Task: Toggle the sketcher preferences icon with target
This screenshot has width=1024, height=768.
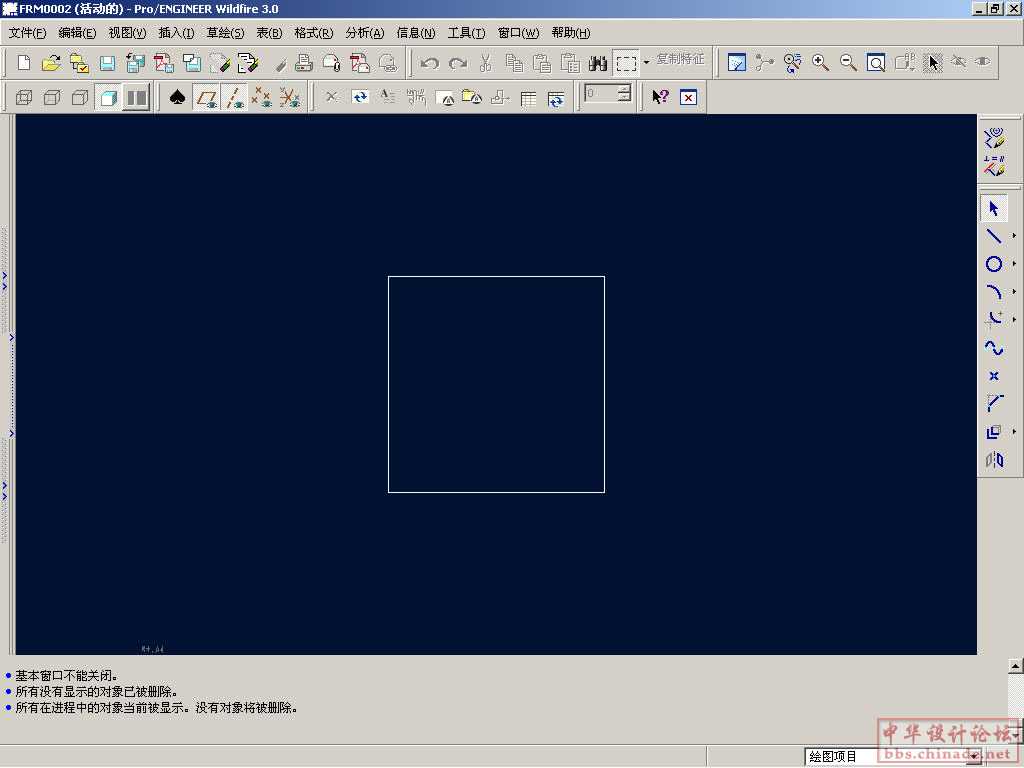Action: click(x=994, y=138)
